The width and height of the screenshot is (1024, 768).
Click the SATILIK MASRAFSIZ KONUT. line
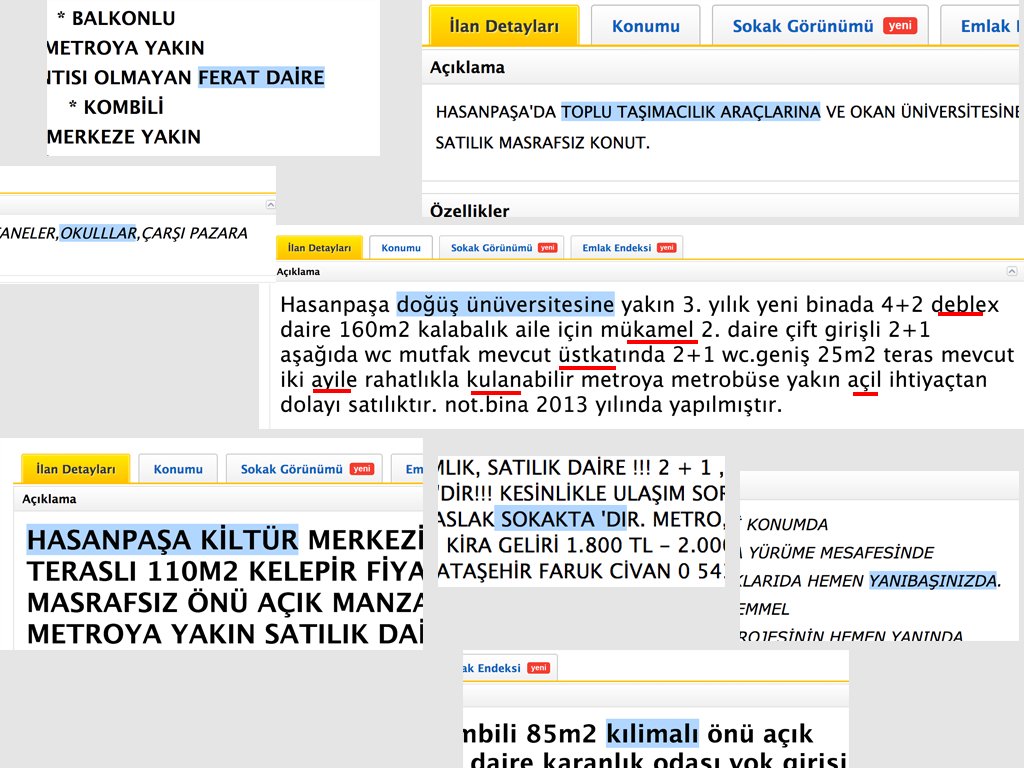coord(543,142)
